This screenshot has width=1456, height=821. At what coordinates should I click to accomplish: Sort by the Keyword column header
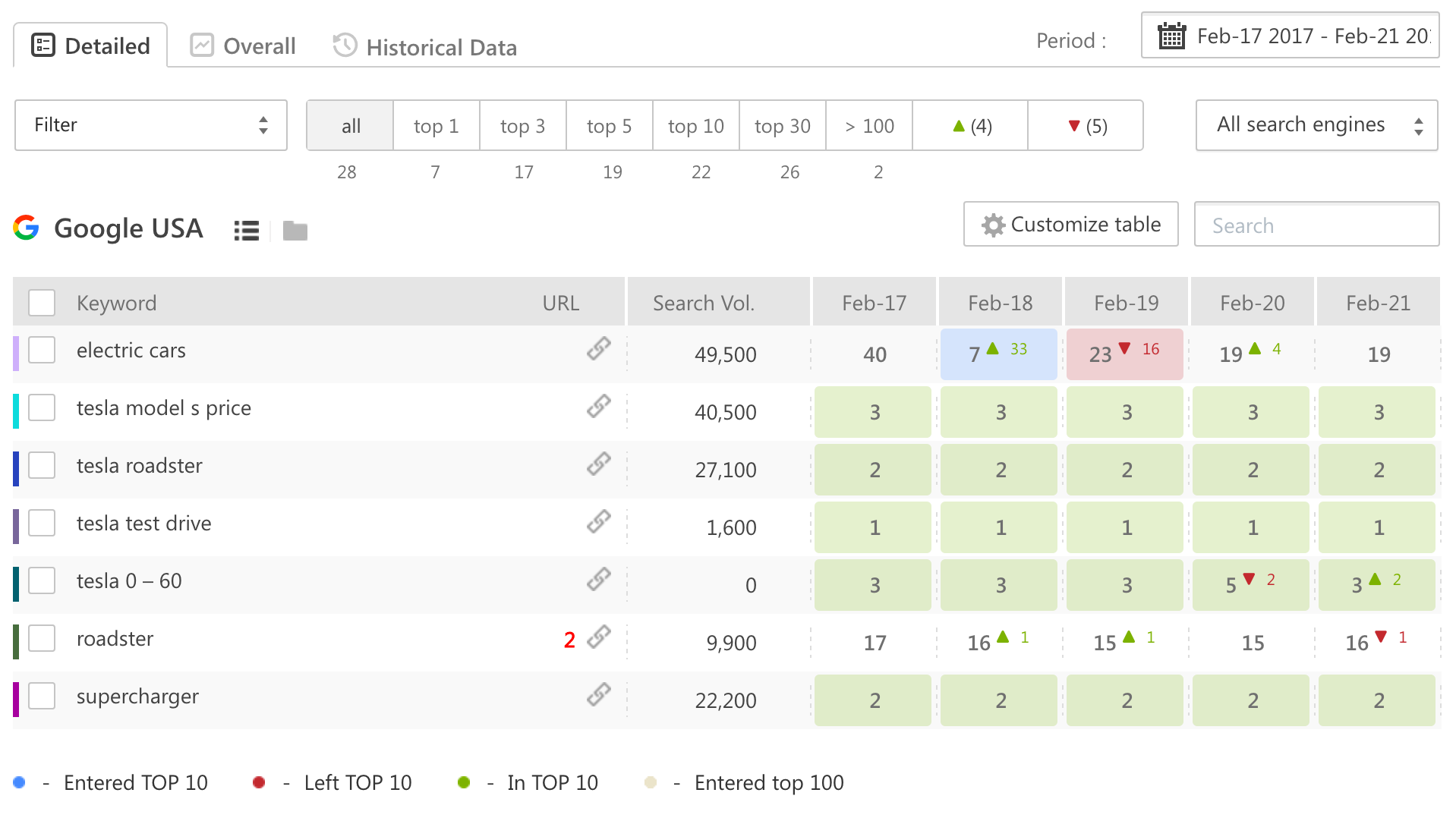click(x=116, y=303)
